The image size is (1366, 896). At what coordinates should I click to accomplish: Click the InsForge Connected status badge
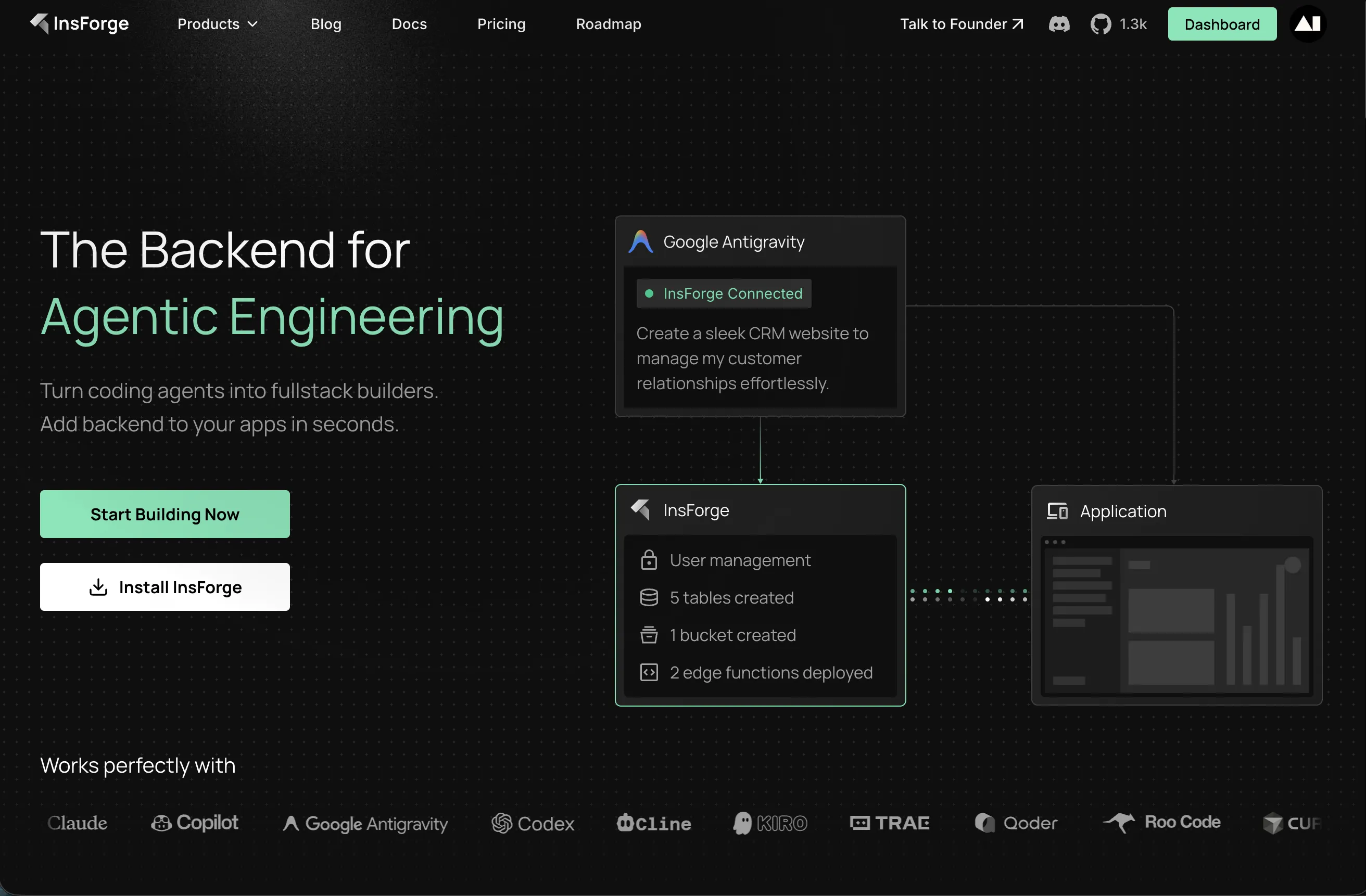click(x=723, y=293)
